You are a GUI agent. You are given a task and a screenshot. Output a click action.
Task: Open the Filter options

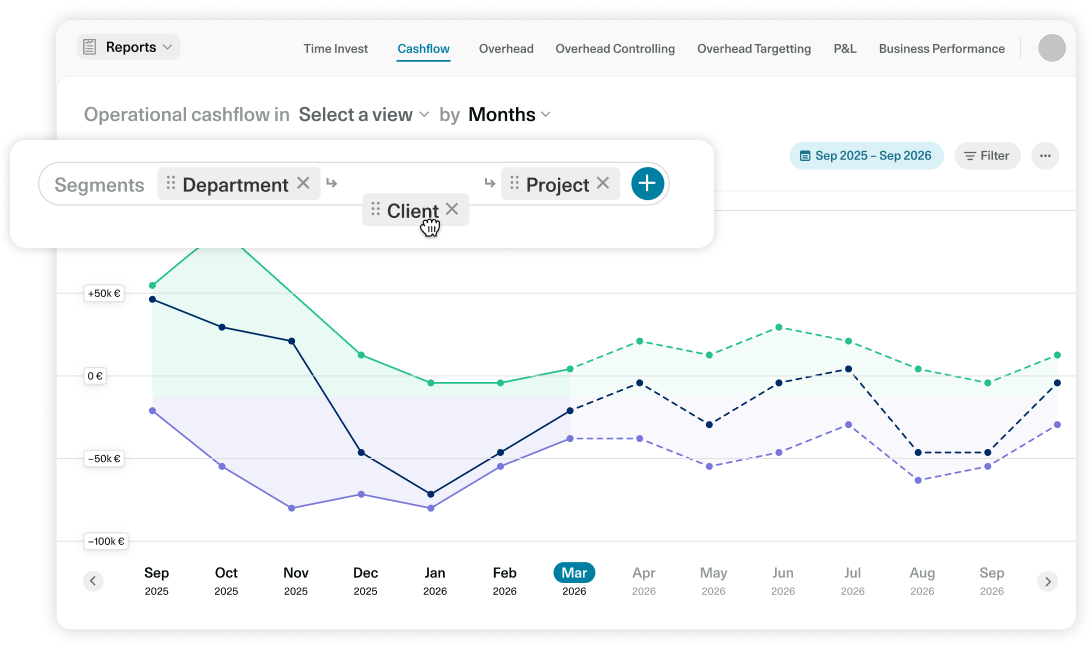pyautogui.click(x=987, y=155)
